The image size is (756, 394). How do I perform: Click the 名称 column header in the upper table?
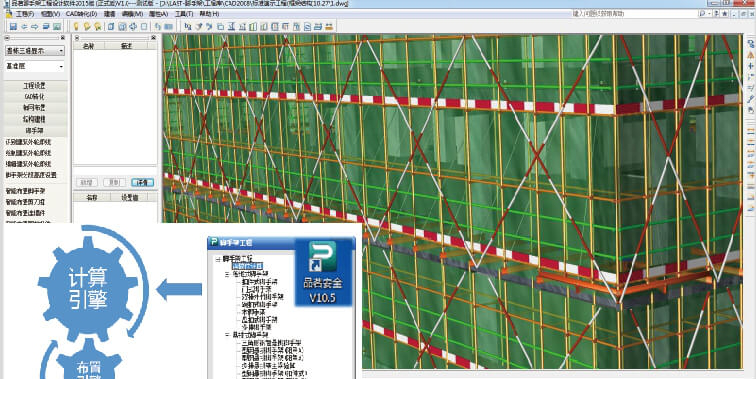(x=89, y=46)
